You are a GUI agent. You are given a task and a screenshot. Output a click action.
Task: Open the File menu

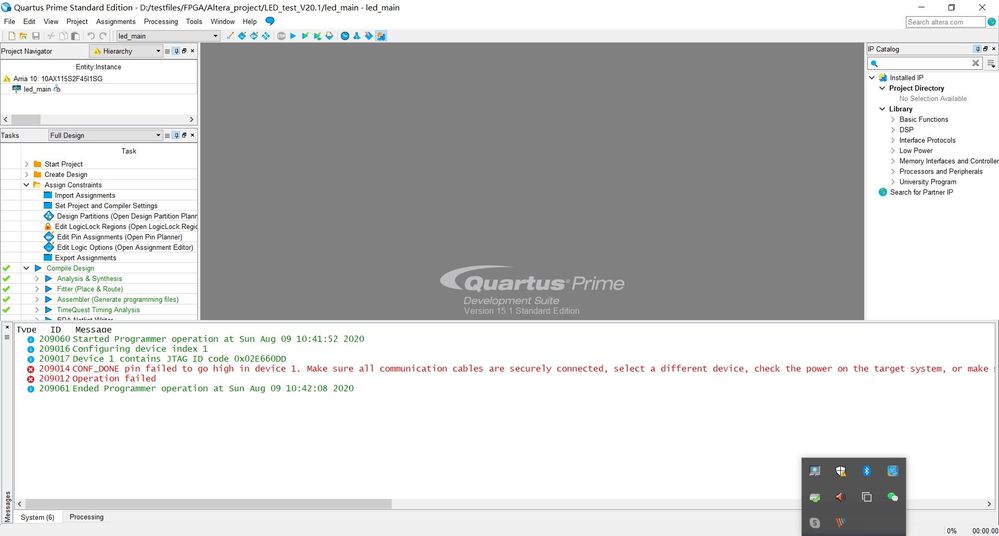tap(10, 21)
